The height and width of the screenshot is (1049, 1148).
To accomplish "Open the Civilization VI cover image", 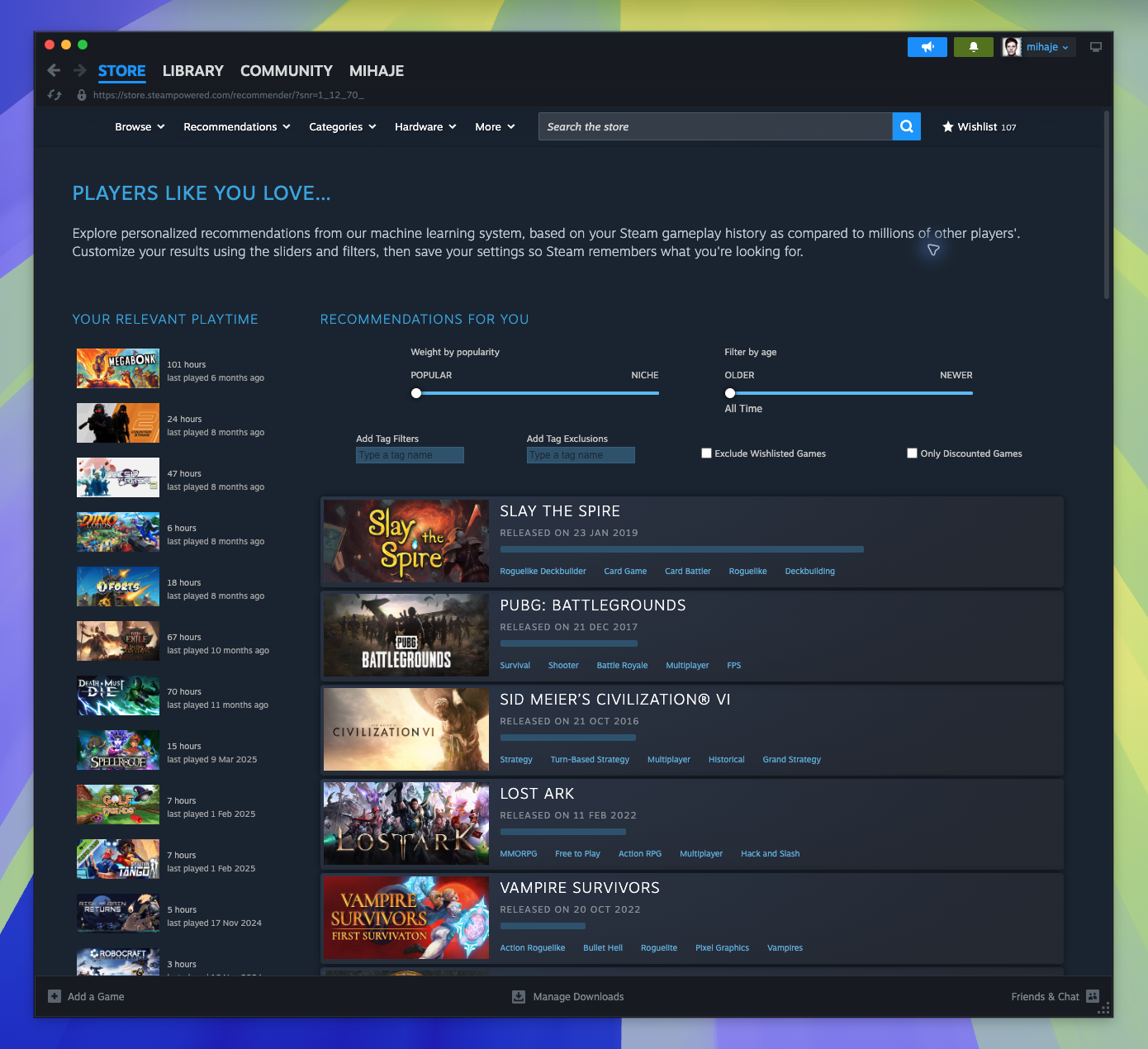I will tap(406, 729).
